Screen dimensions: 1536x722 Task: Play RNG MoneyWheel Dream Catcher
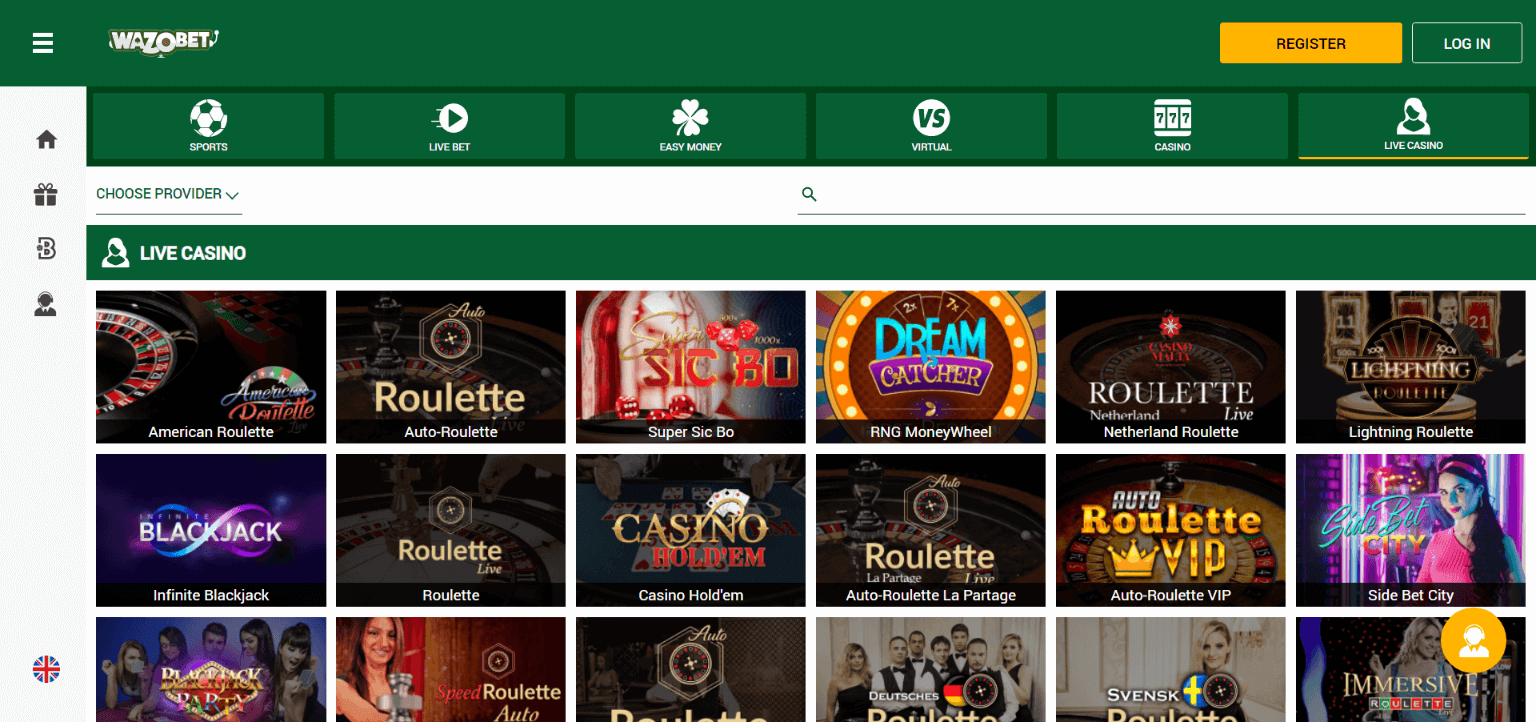(931, 367)
